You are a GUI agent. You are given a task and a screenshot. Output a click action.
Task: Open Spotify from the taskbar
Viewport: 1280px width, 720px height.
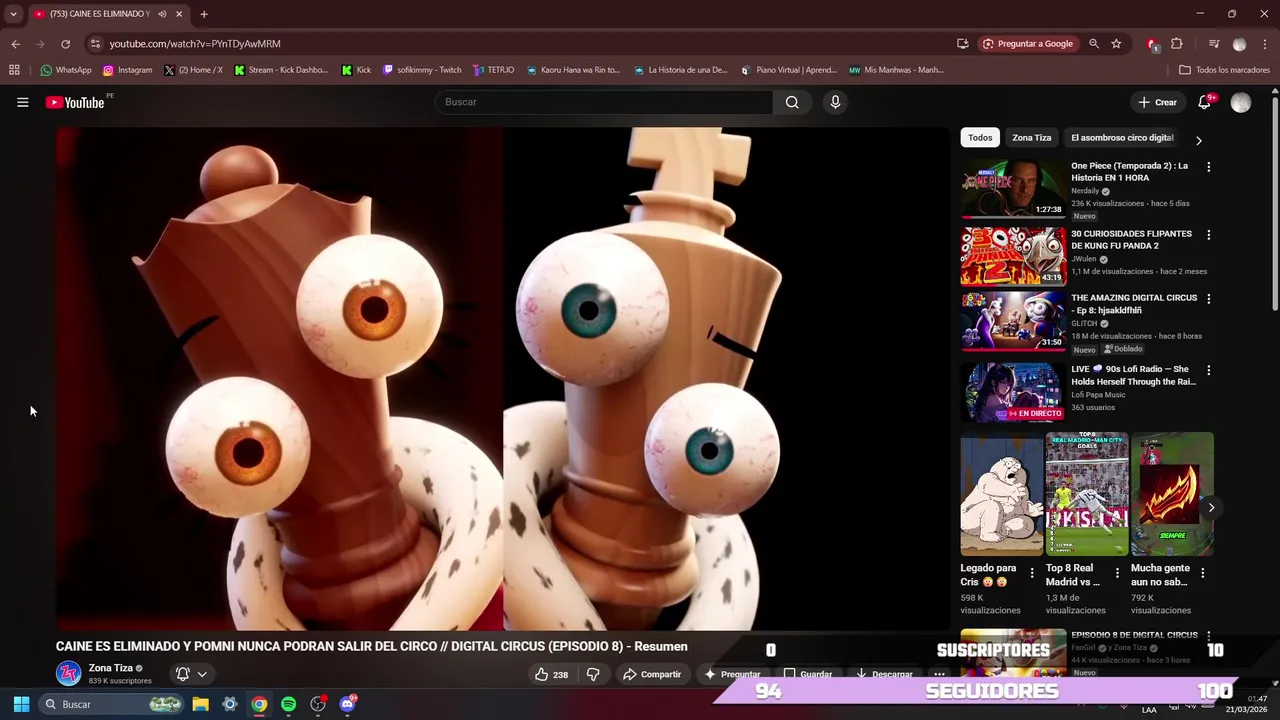tap(288, 704)
